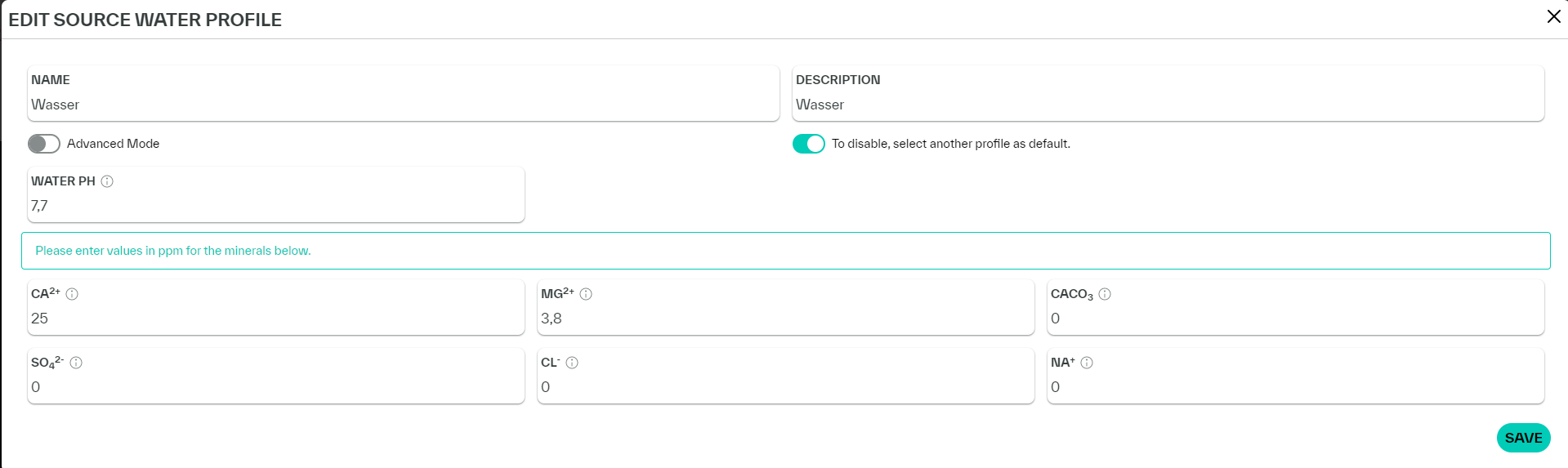Enable the Advanced Mode toggle
The height and width of the screenshot is (468, 1568).
tap(44, 144)
